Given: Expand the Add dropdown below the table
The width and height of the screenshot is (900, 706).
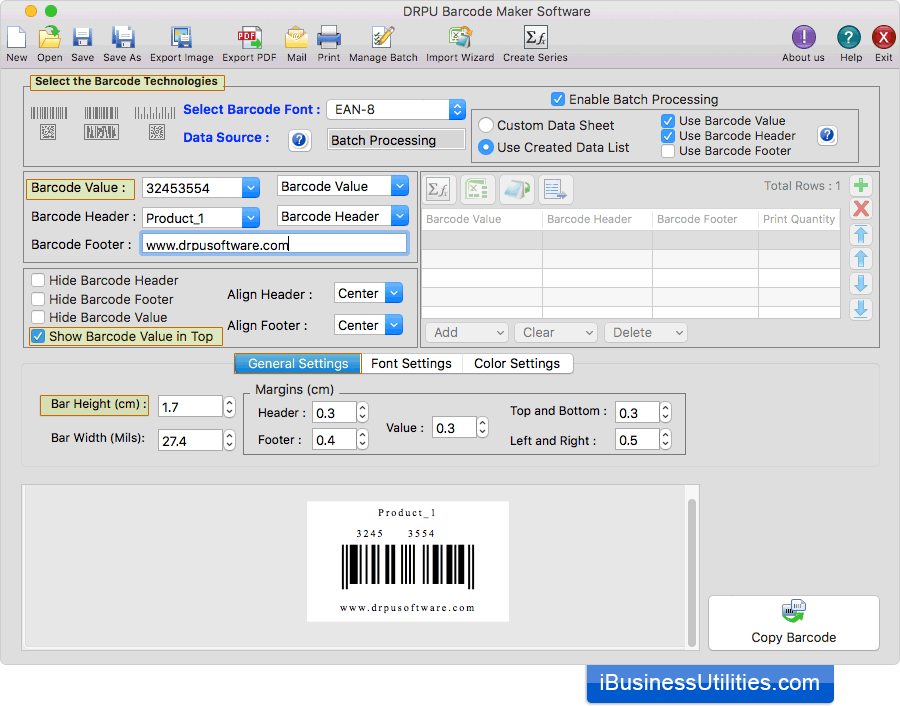Looking at the screenshot, I should (x=467, y=332).
